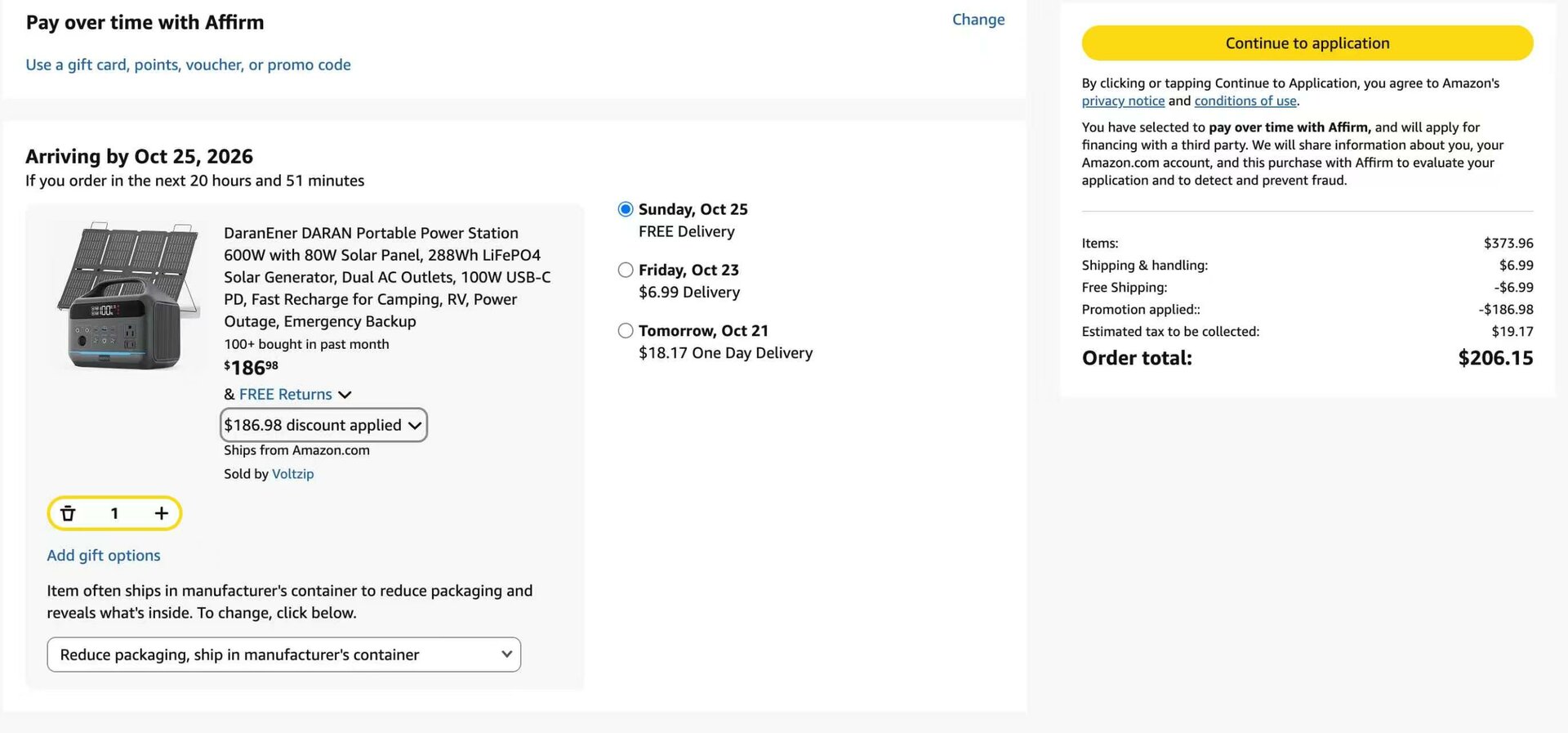Click the item price $186.98
The image size is (1568, 733).
click(x=252, y=368)
